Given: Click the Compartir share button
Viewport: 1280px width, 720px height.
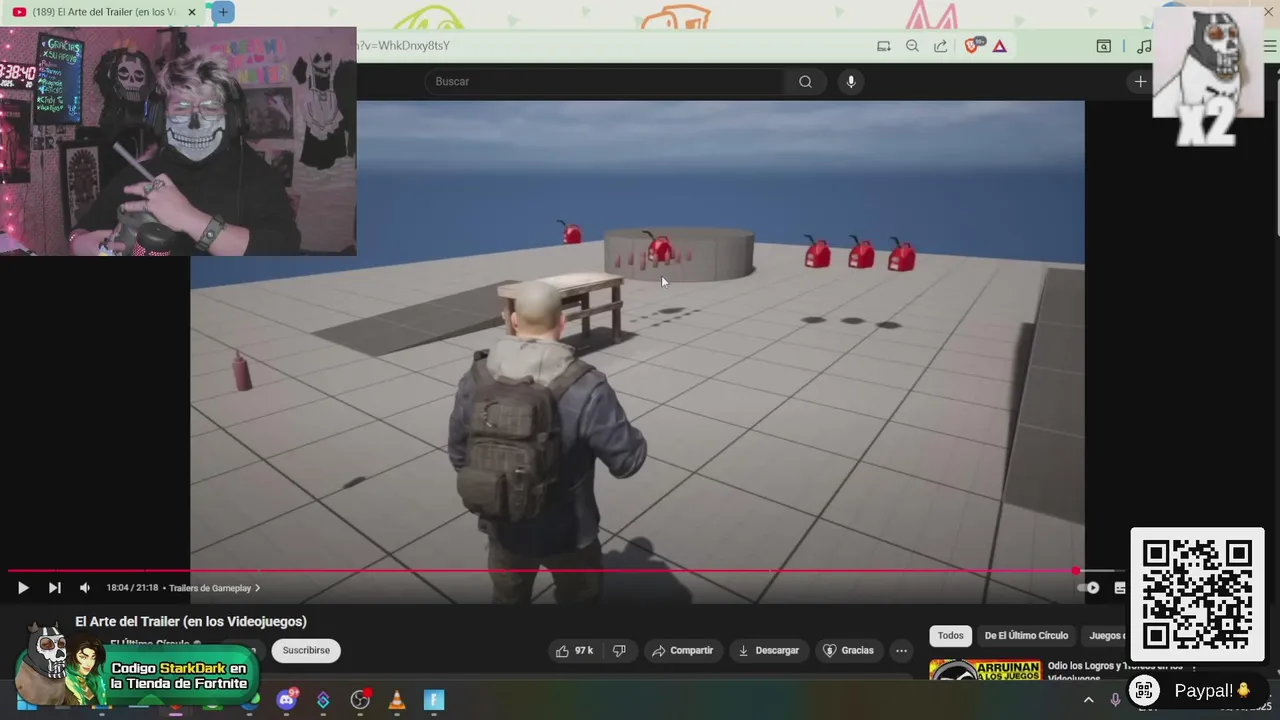Looking at the screenshot, I should [x=682, y=650].
